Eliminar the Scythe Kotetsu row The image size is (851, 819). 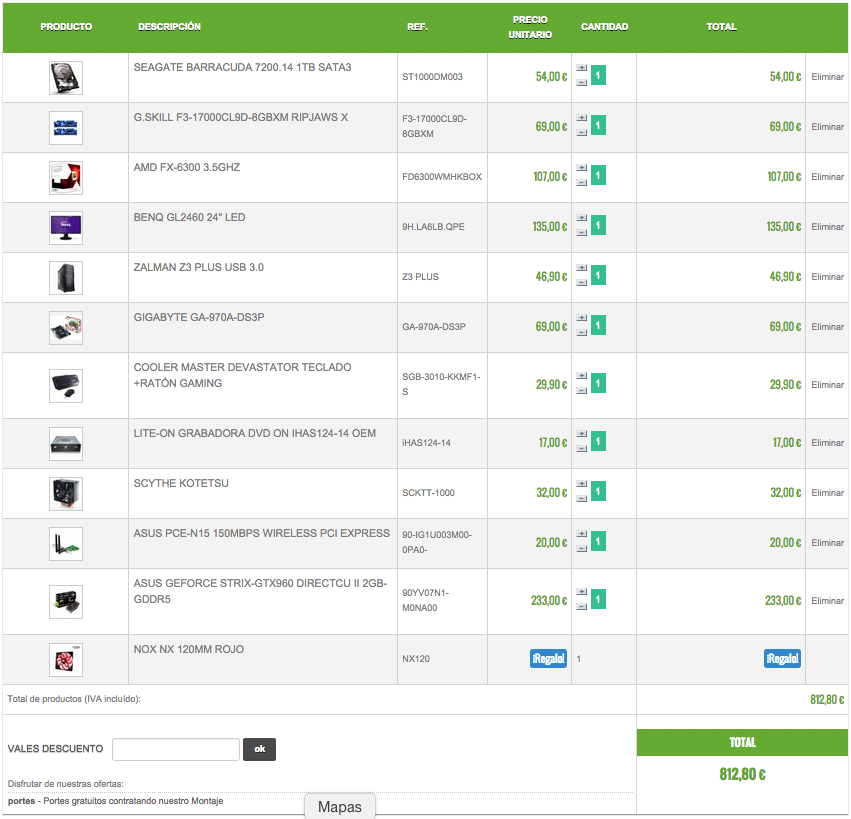pos(827,493)
